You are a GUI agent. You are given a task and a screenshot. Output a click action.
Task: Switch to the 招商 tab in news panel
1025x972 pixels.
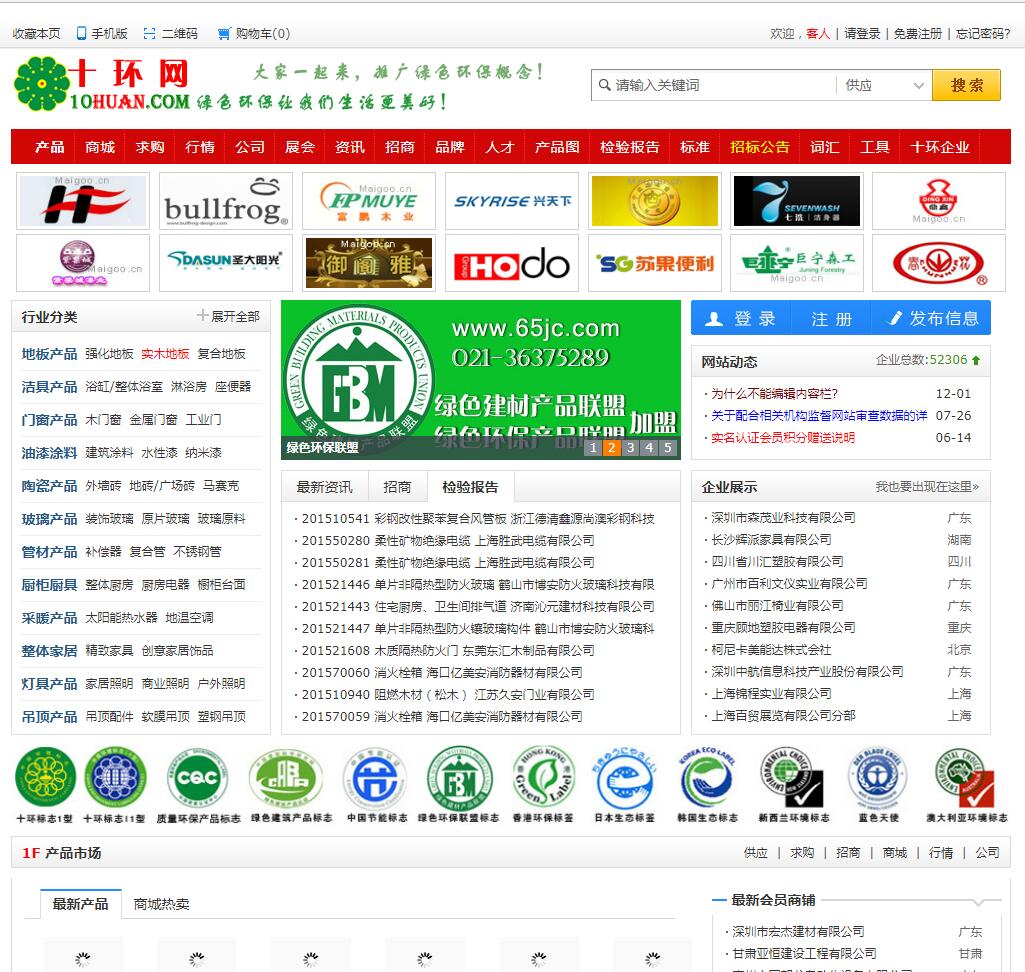pyautogui.click(x=397, y=487)
